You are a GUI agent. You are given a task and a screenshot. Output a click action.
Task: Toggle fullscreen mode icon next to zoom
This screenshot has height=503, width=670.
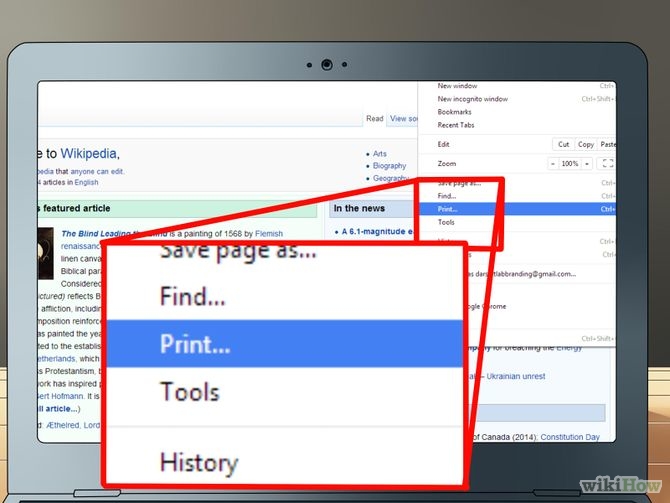[x=607, y=163]
